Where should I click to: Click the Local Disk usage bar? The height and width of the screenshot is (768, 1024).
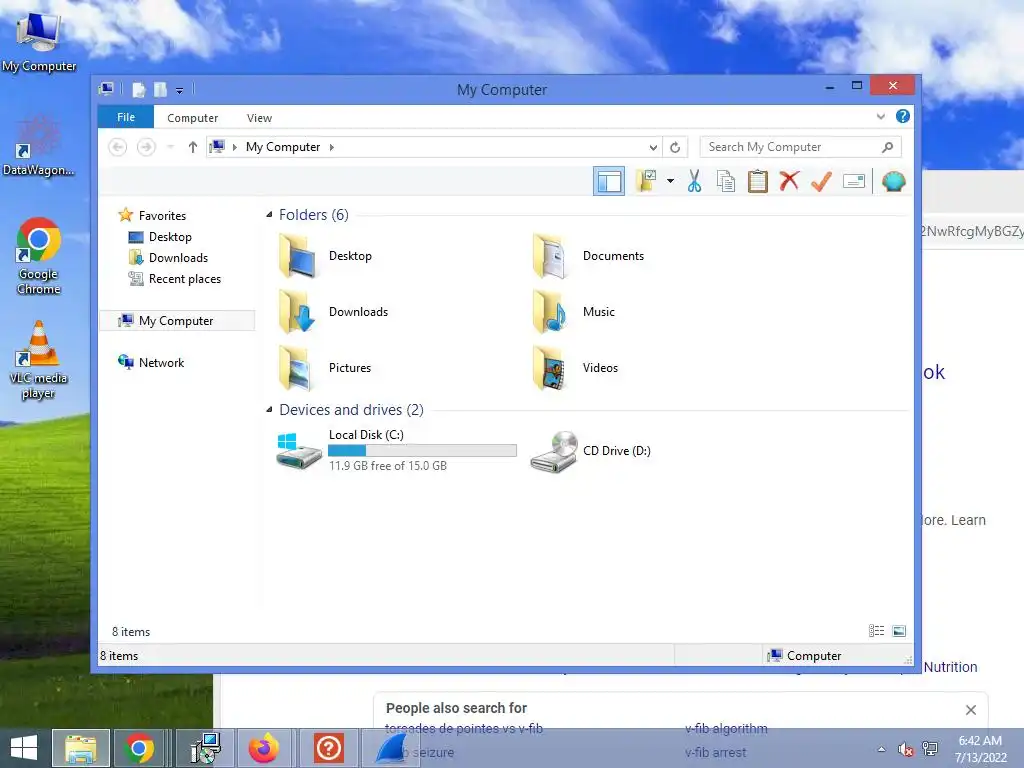[422, 450]
